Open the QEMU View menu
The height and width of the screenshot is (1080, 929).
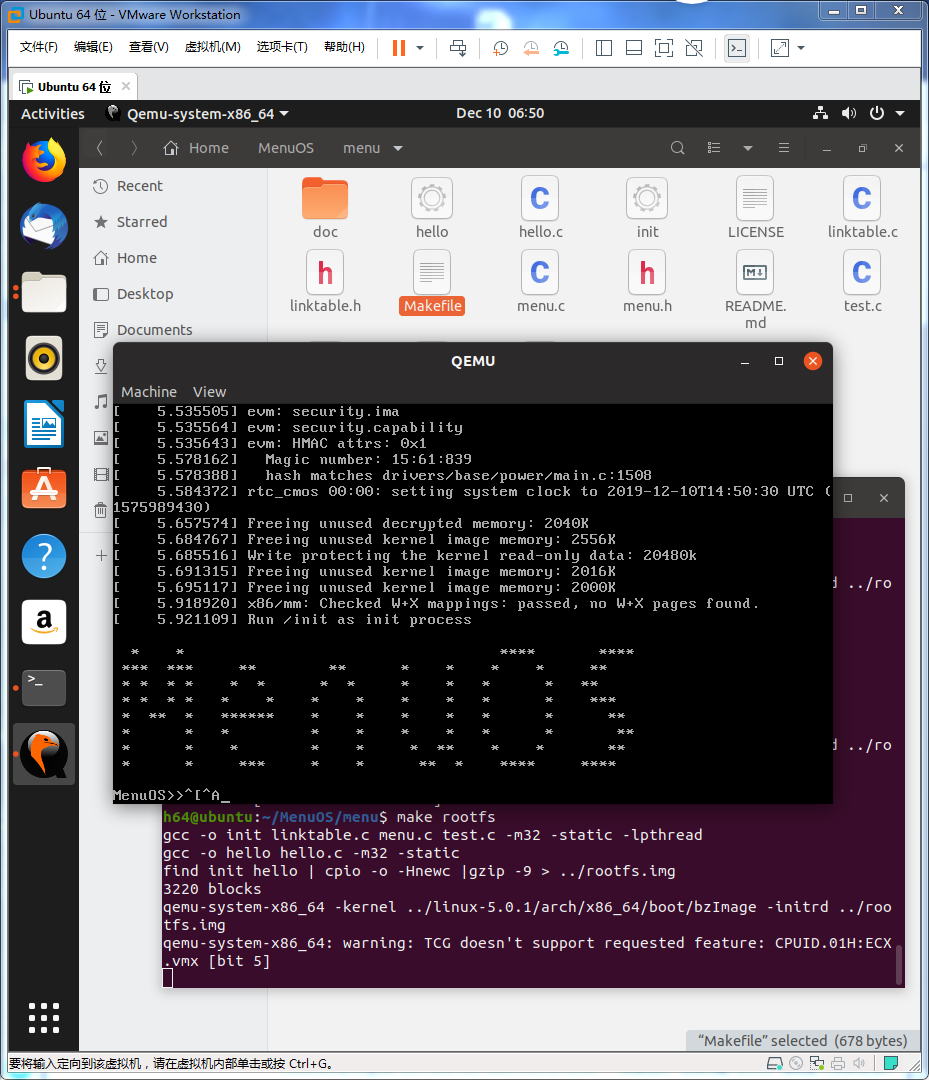[x=209, y=392]
